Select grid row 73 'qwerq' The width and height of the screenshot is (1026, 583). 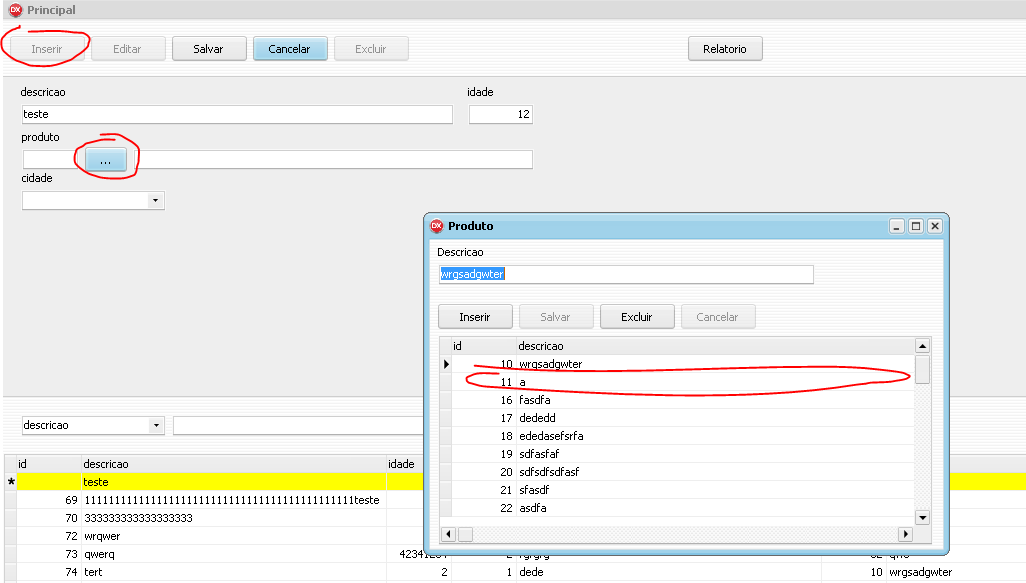(150, 554)
